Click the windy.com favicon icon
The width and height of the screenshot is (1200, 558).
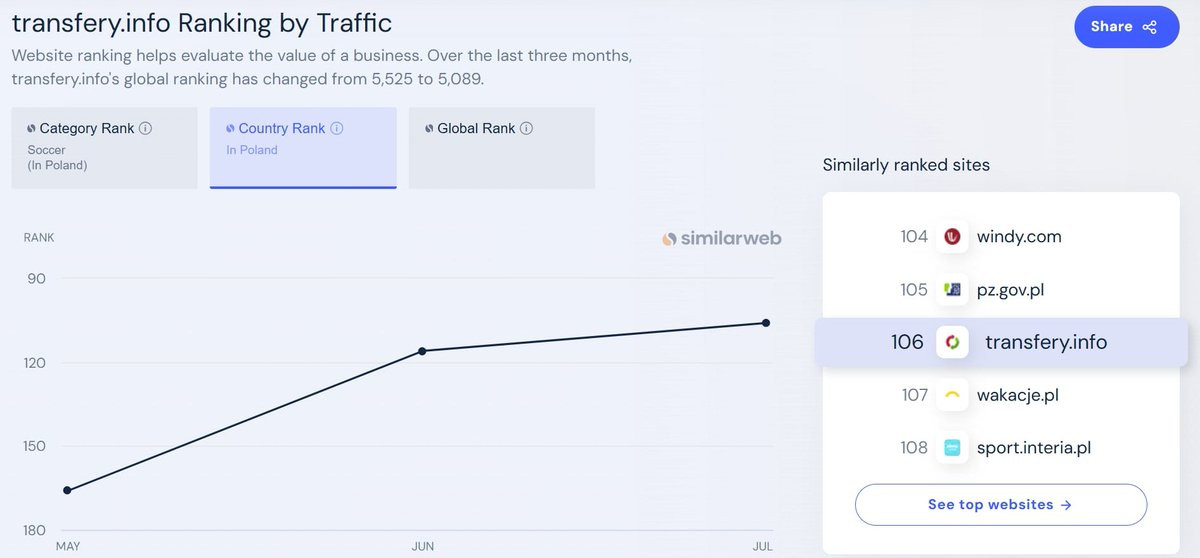tap(952, 237)
